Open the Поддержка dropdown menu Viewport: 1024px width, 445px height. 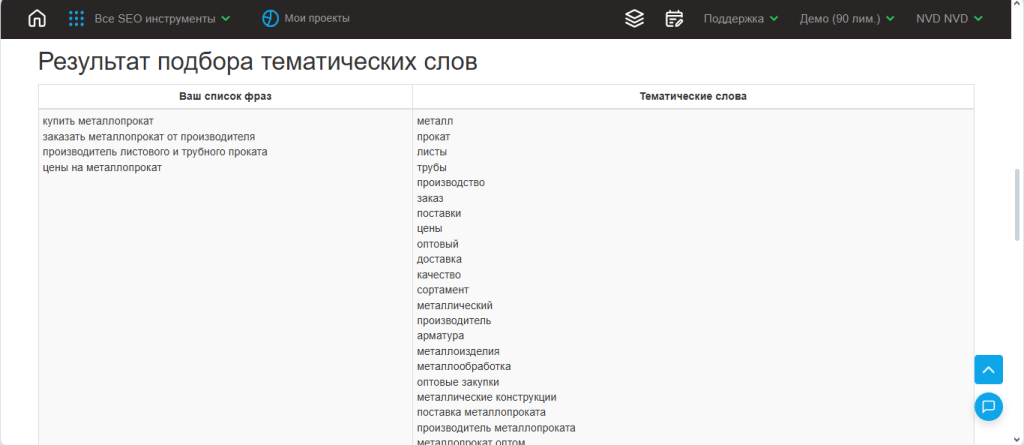pyautogui.click(x=740, y=19)
